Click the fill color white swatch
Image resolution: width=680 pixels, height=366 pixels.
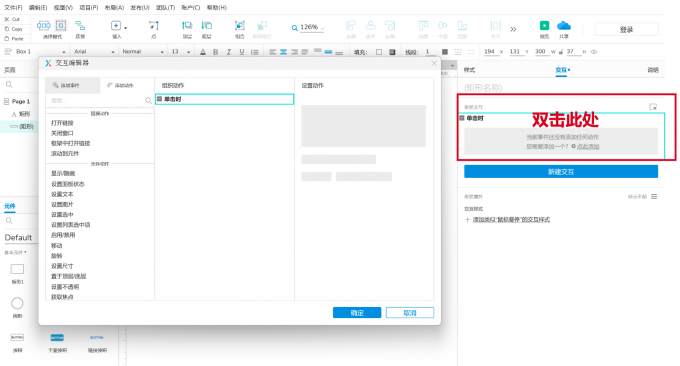pyautogui.click(x=379, y=52)
